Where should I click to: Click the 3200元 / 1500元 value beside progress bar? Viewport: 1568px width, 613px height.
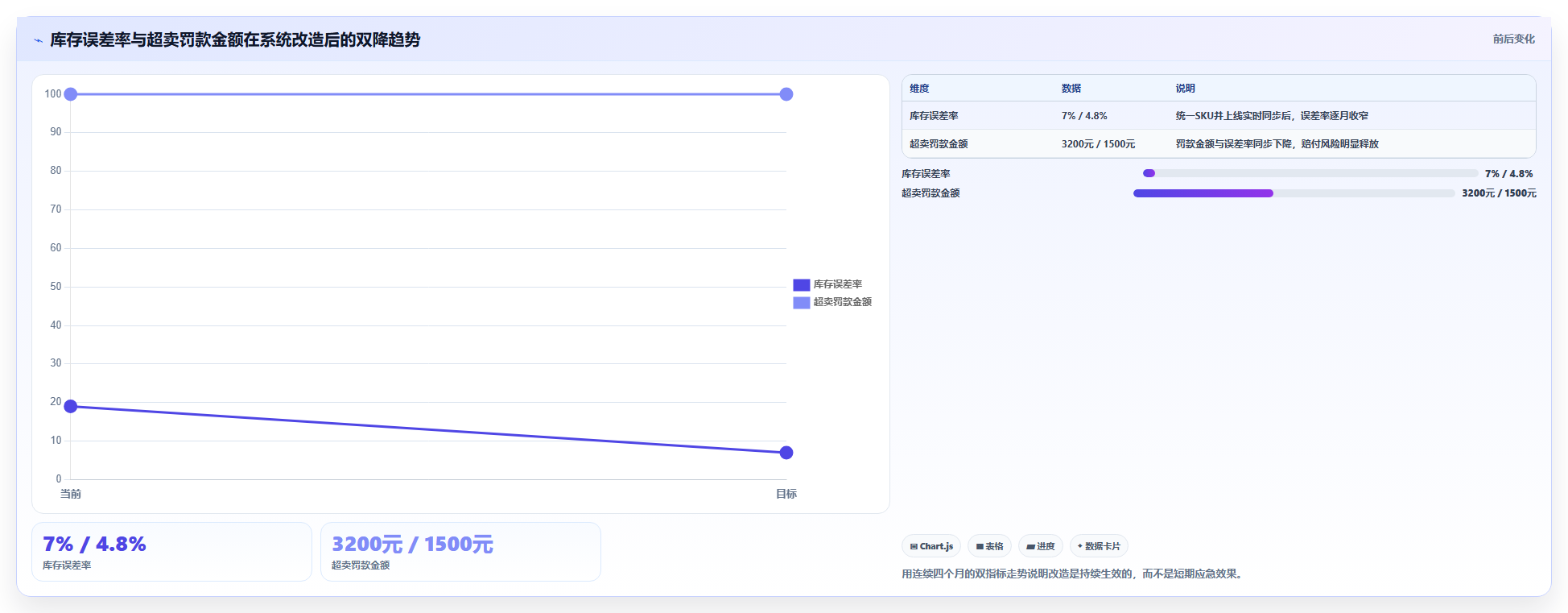(x=1499, y=193)
